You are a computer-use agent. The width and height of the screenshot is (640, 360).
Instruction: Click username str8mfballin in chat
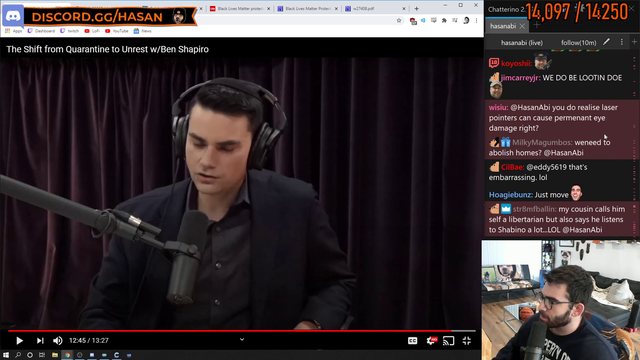535,209
